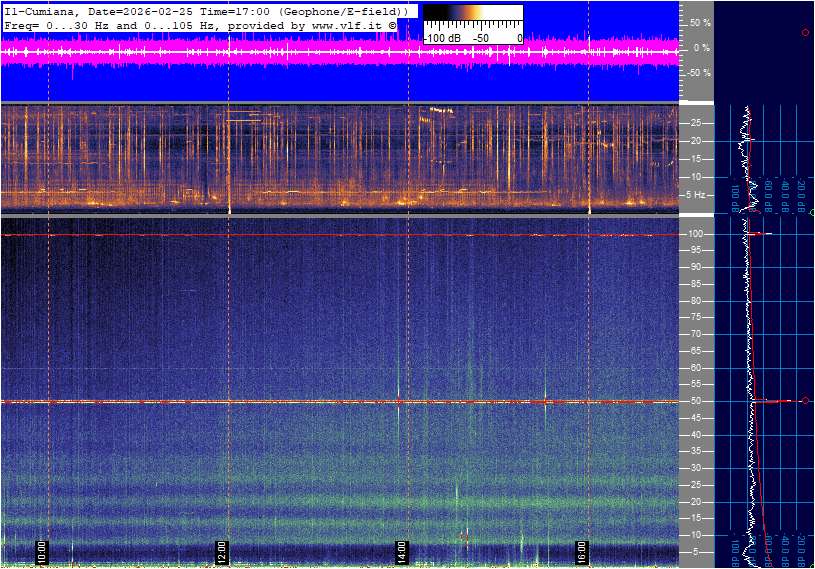Viewport: 815px width, 569px height.
Task: Click the 50 Hz frequency axis label
Action: pyautogui.click(x=696, y=401)
